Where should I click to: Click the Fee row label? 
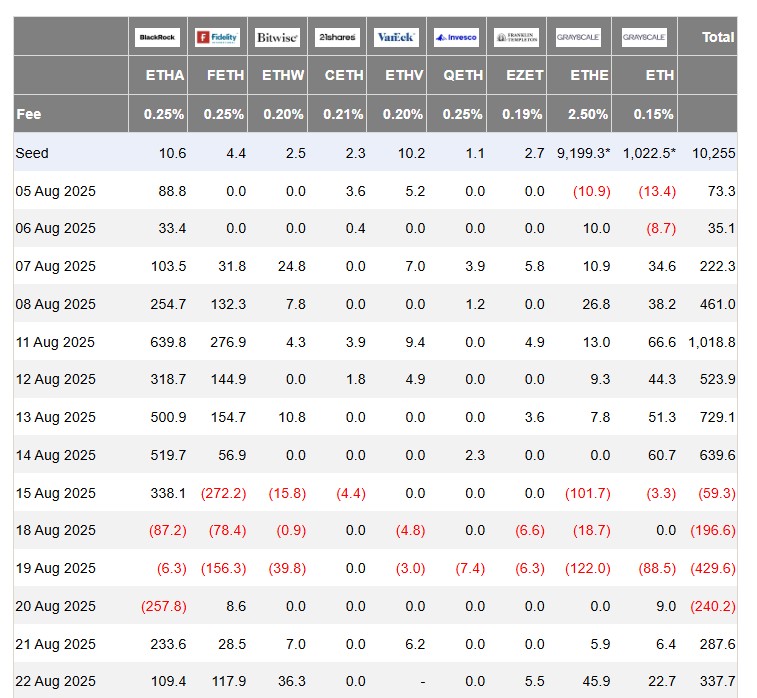(29, 114)
